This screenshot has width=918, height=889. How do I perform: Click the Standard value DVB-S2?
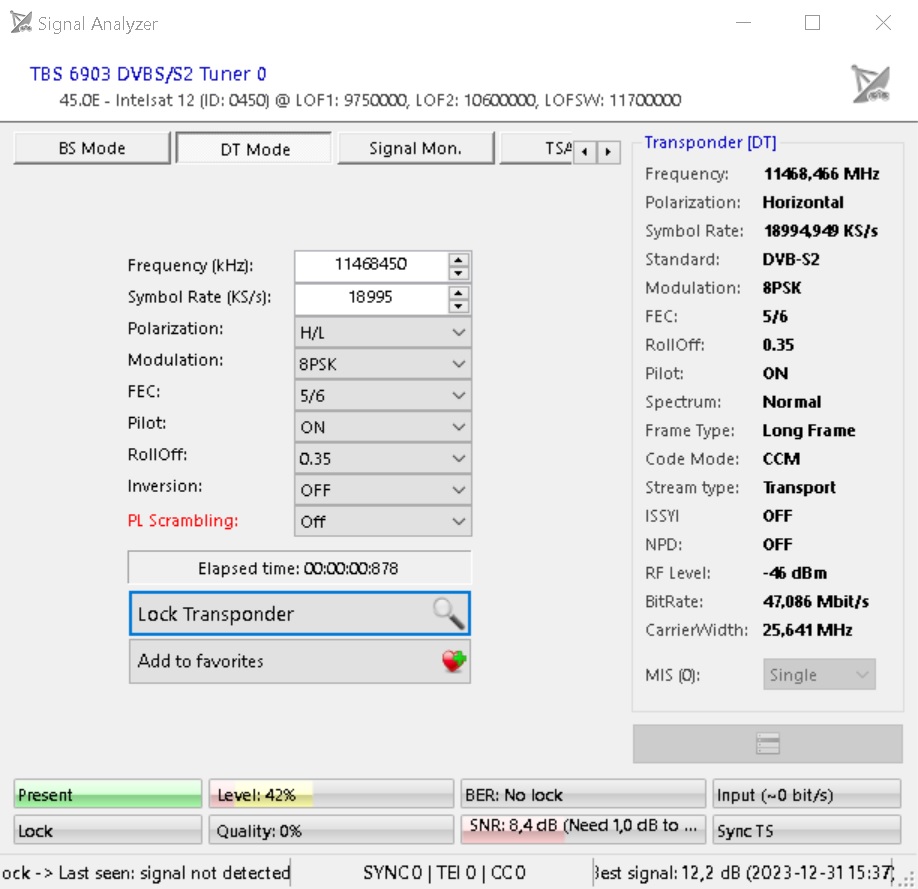(x=791, y=259)
